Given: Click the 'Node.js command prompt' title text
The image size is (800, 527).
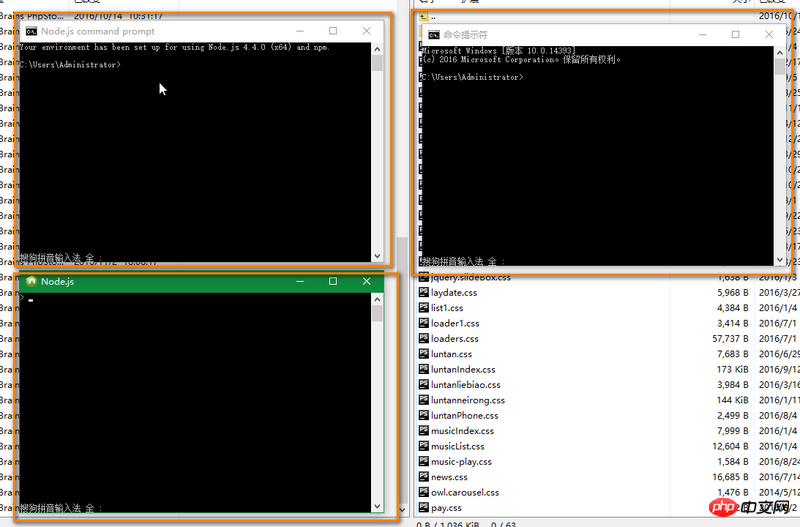Looking at the screenshot, I should pyautogui.click(x=98, y=31).
